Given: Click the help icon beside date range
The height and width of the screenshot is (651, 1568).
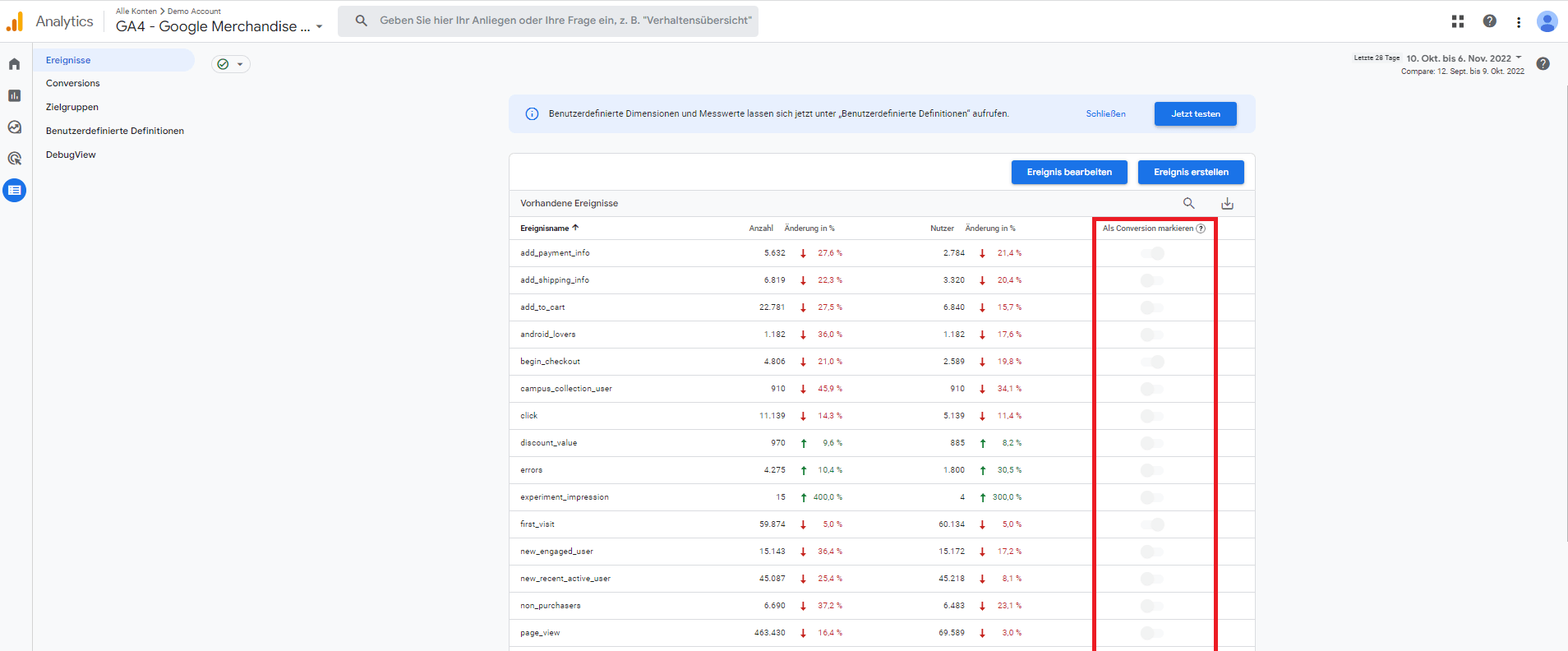Looking at the screenshot, I should (1543, 64).
